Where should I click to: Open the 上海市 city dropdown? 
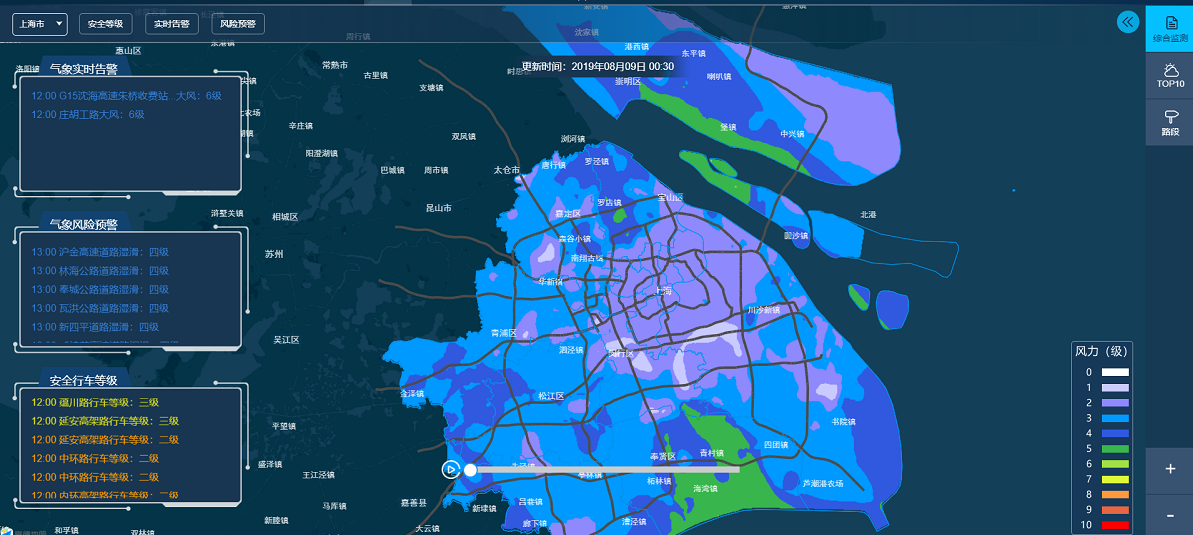(x=39, y=24)
